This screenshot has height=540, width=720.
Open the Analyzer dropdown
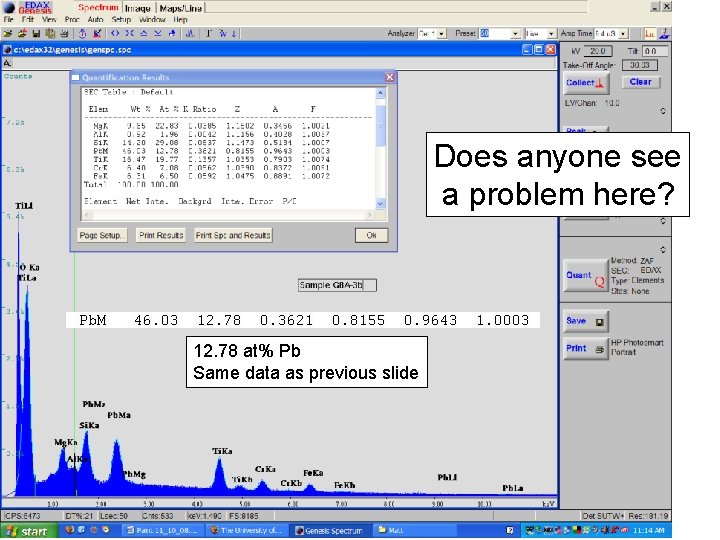pos(441,34)
